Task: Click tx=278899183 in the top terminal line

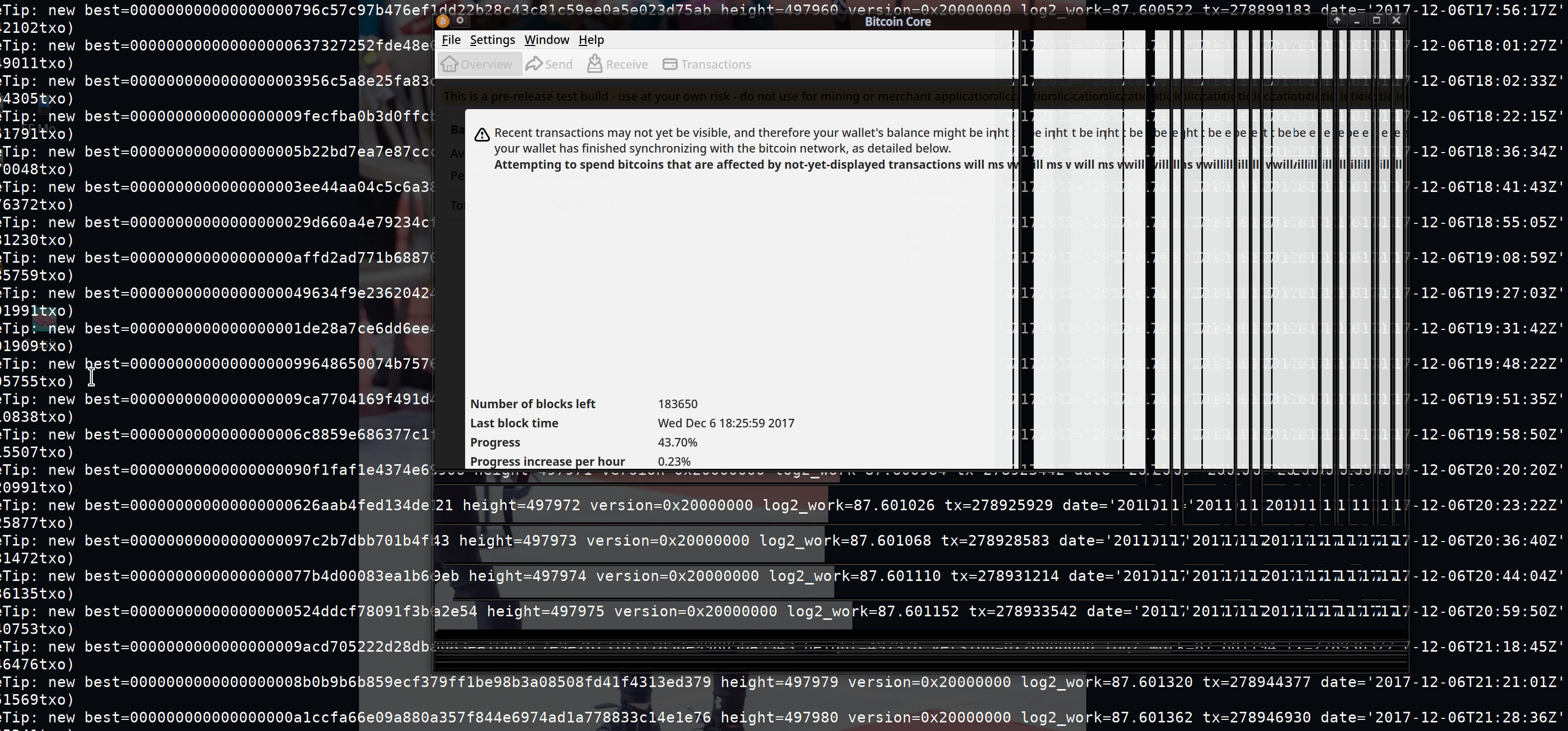Action: point(1256,10)
